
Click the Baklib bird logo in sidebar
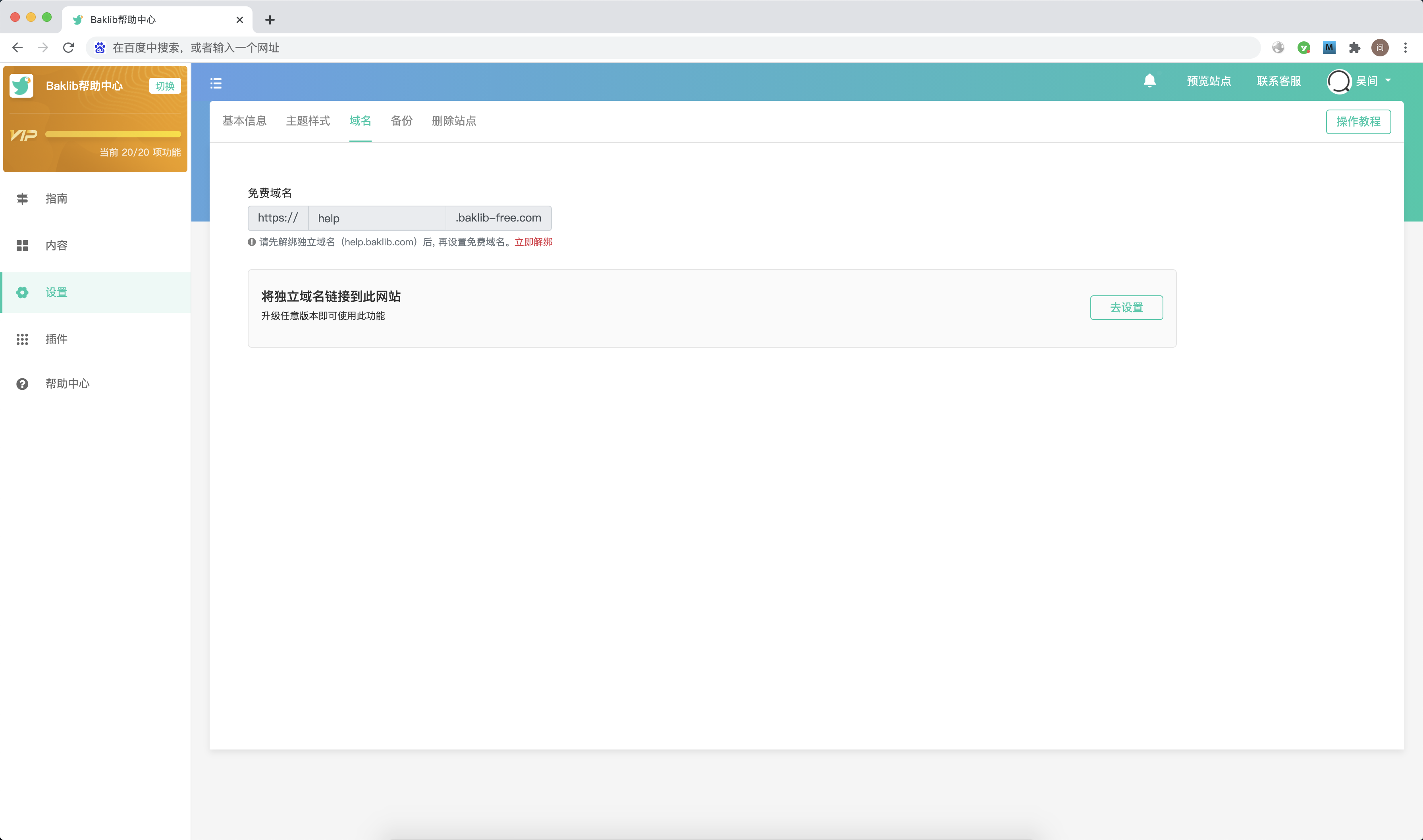tap(22, 86)
